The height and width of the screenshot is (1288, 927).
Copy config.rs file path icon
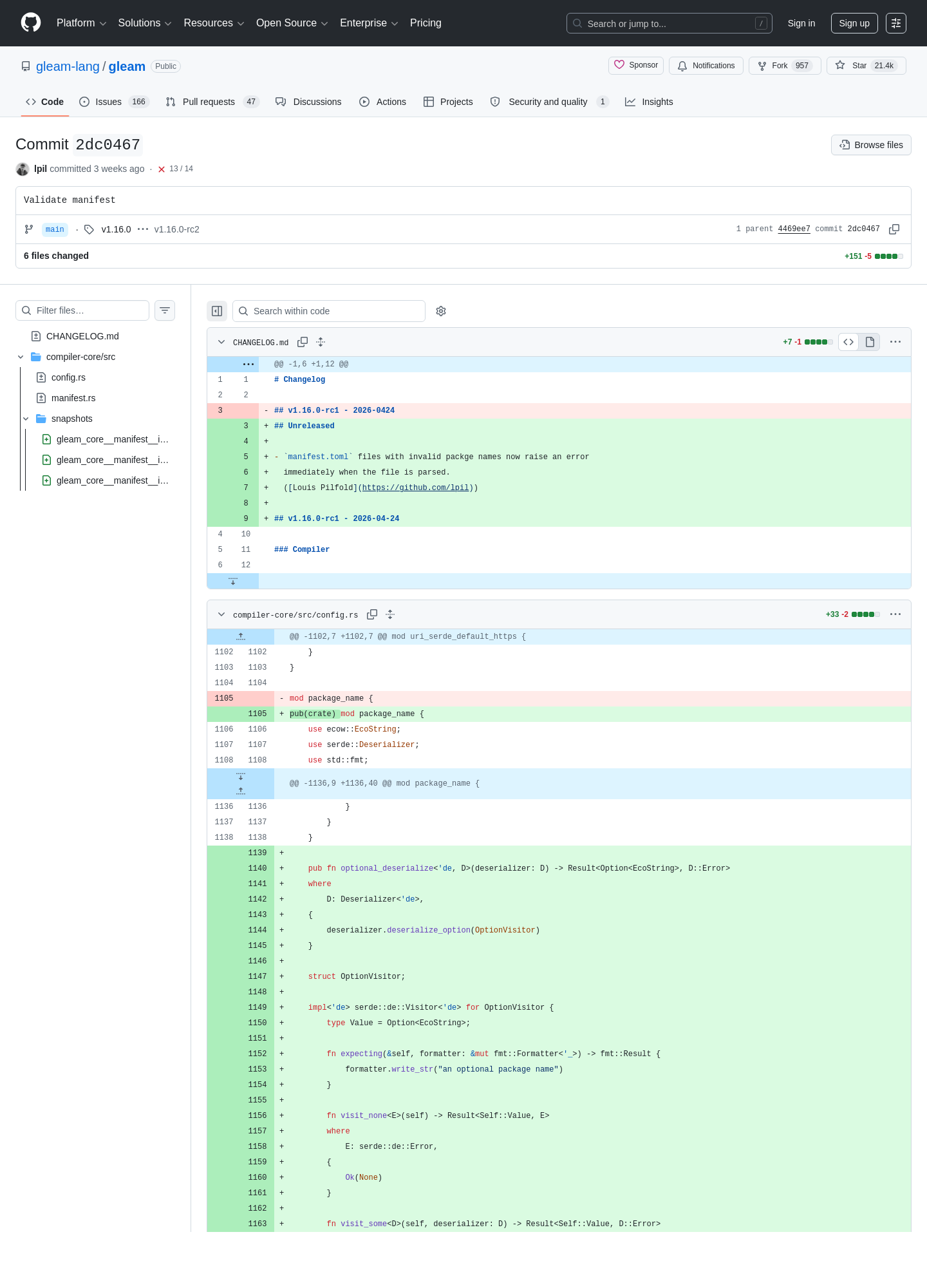point(372,614)
